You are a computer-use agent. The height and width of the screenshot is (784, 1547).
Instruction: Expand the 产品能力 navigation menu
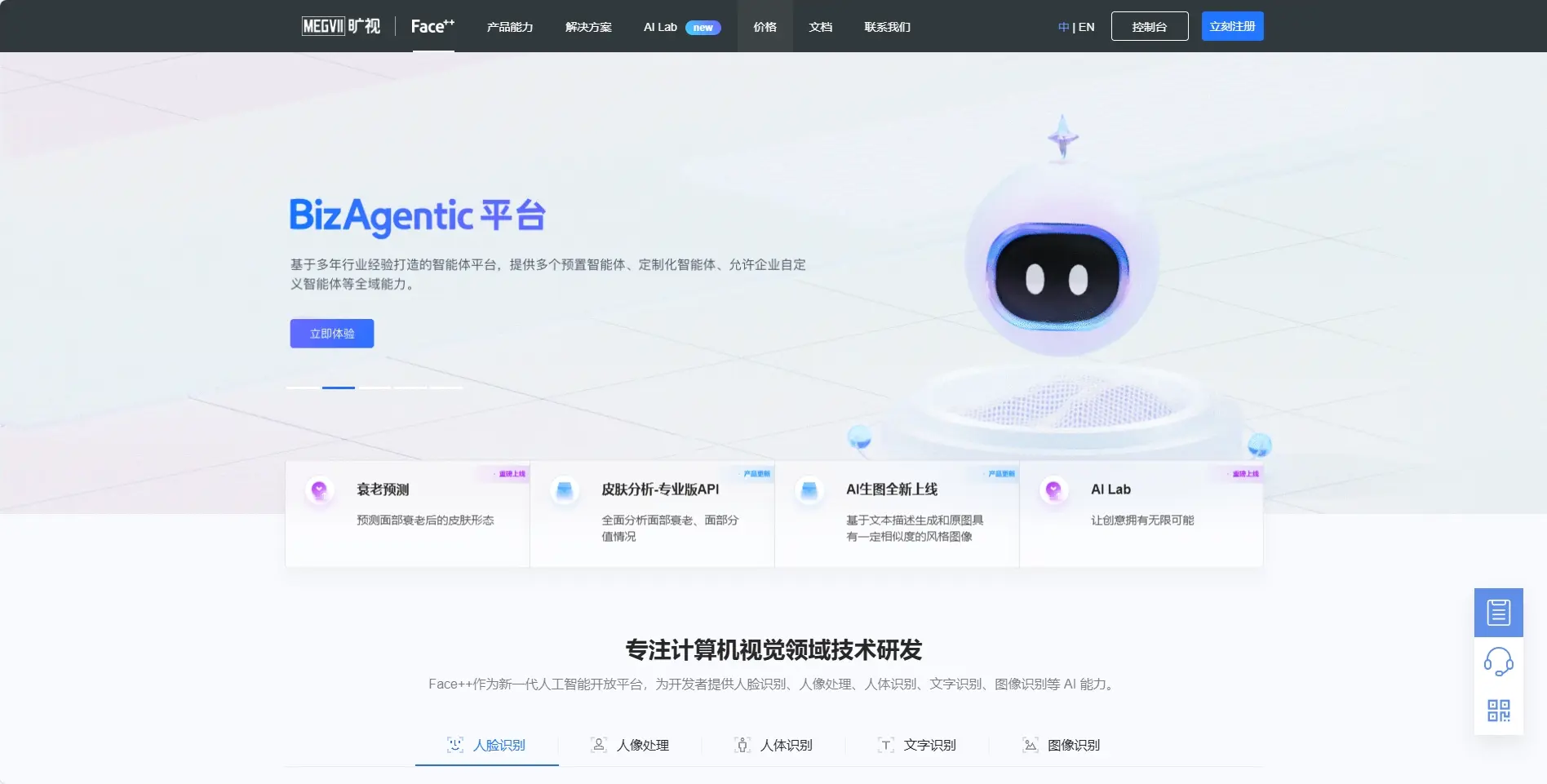[510, 27]
